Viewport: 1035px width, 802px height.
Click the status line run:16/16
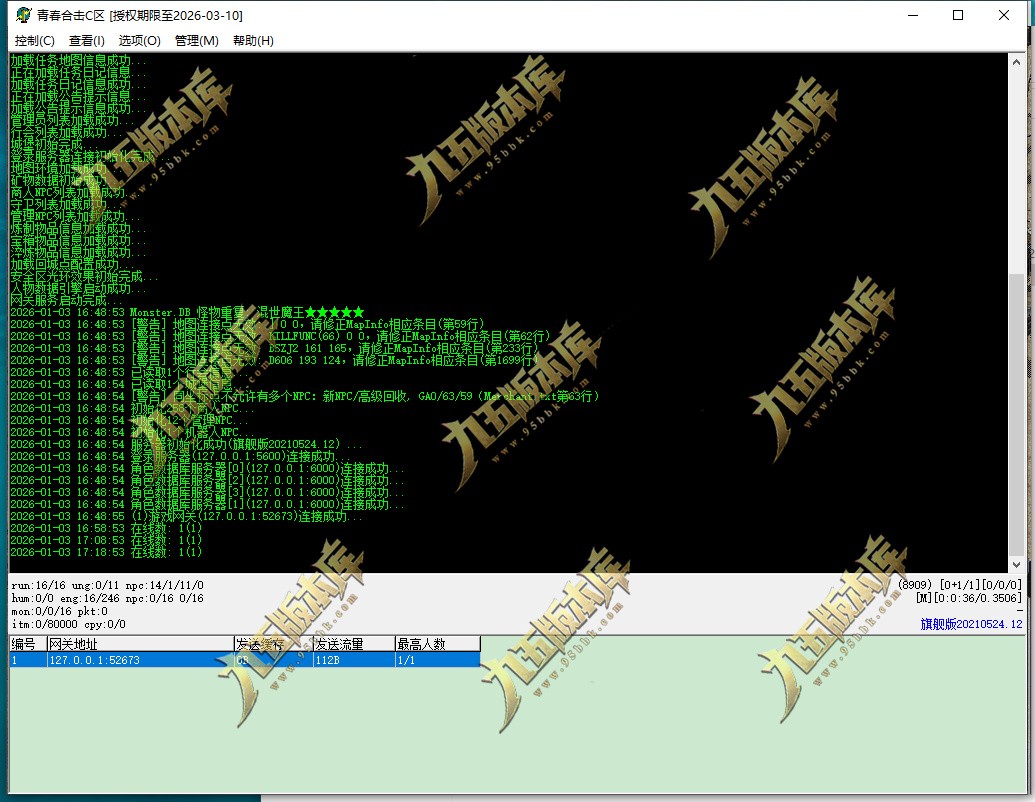[108, 585]
